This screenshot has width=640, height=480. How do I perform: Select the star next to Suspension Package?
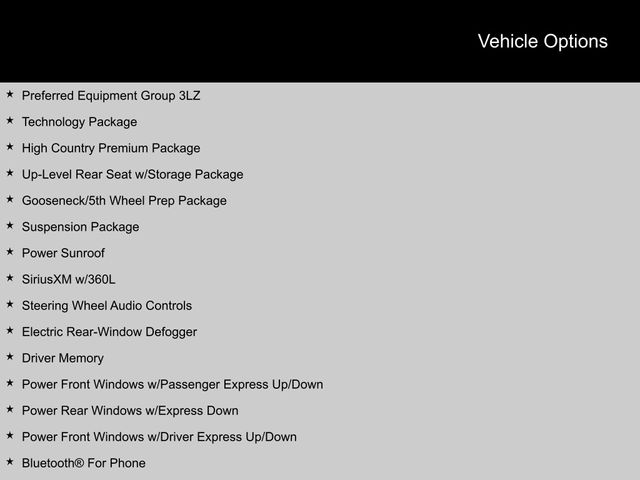click(x=9, y=226)
